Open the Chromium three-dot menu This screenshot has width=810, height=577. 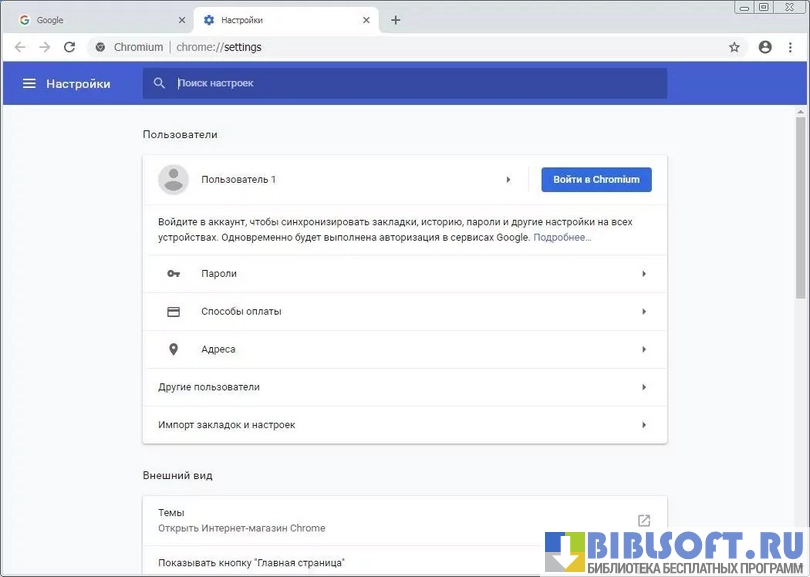pos(792,47)
